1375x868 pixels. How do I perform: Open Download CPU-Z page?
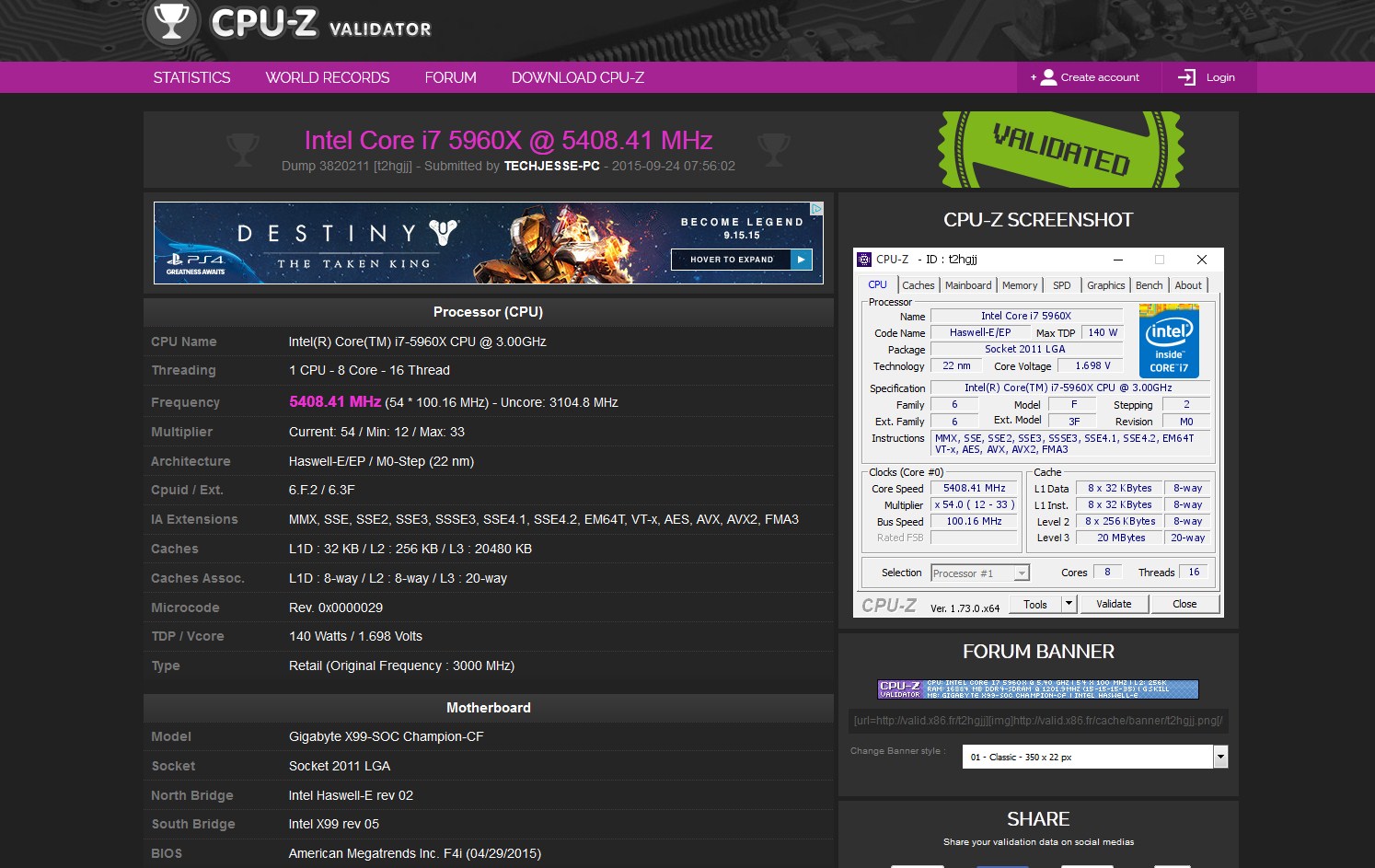tap(578, 77)
